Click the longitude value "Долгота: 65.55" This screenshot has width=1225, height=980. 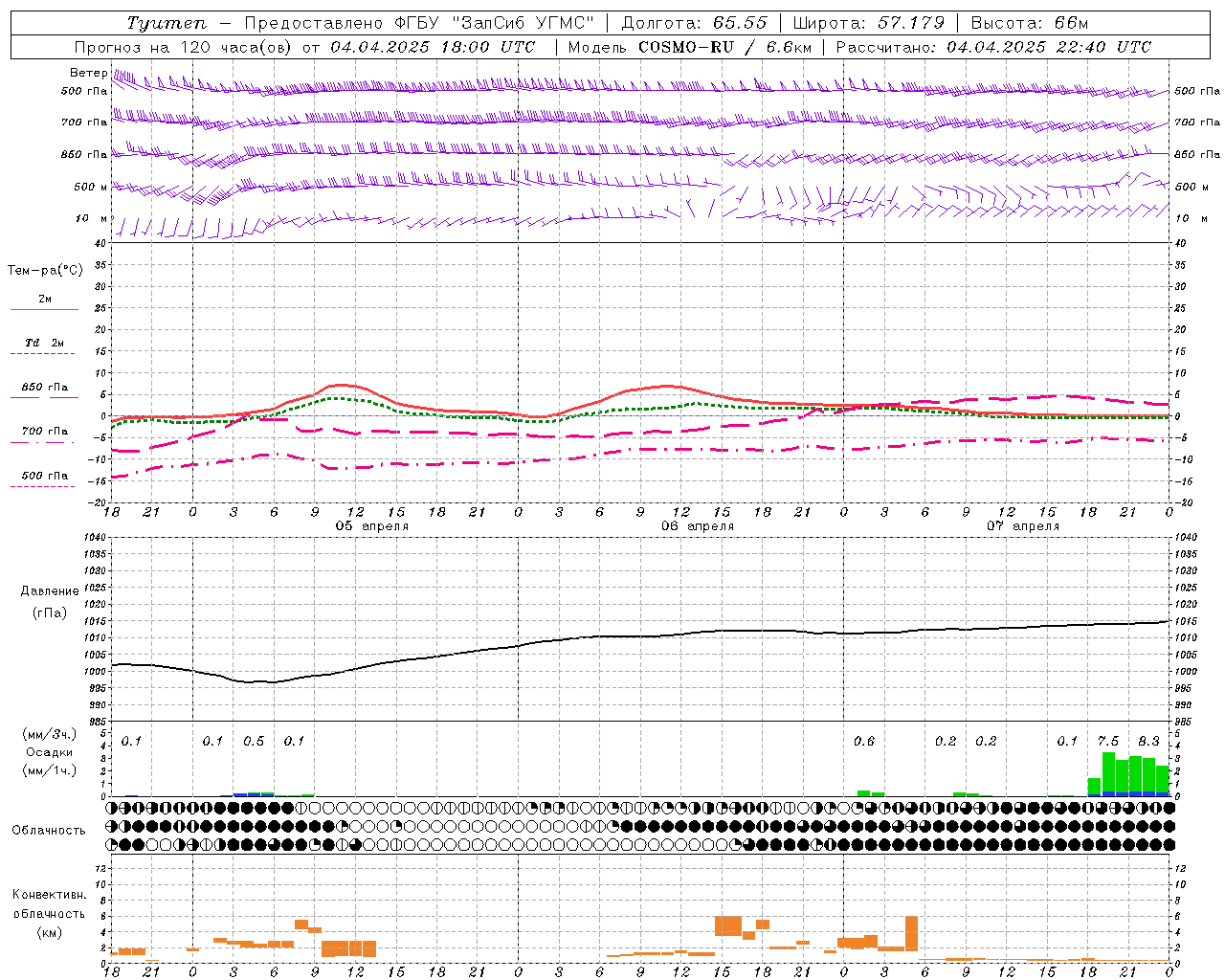pyautogui.click(x=694, y=23)
